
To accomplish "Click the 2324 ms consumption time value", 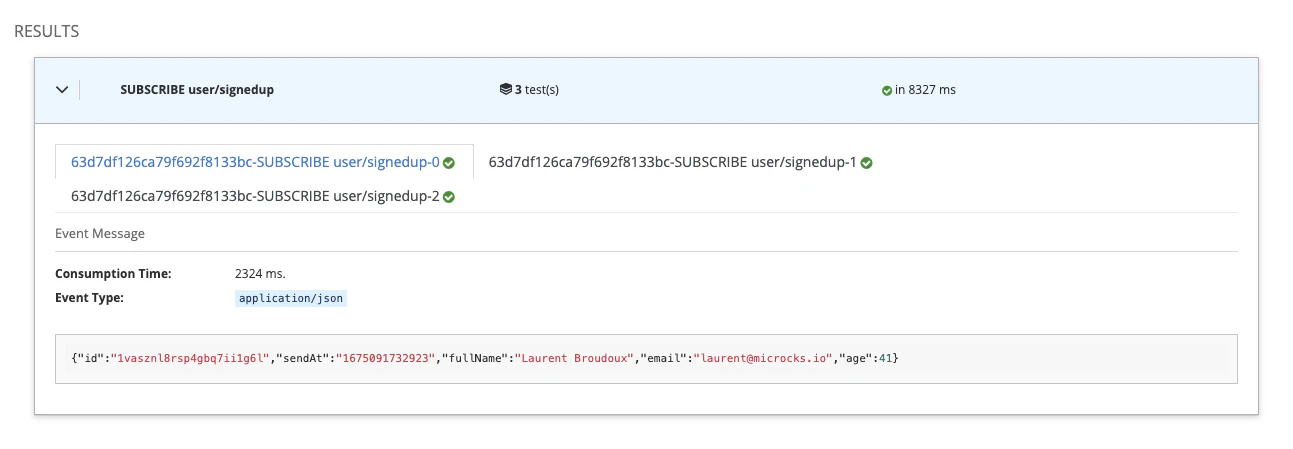I will tap(259, 273).
